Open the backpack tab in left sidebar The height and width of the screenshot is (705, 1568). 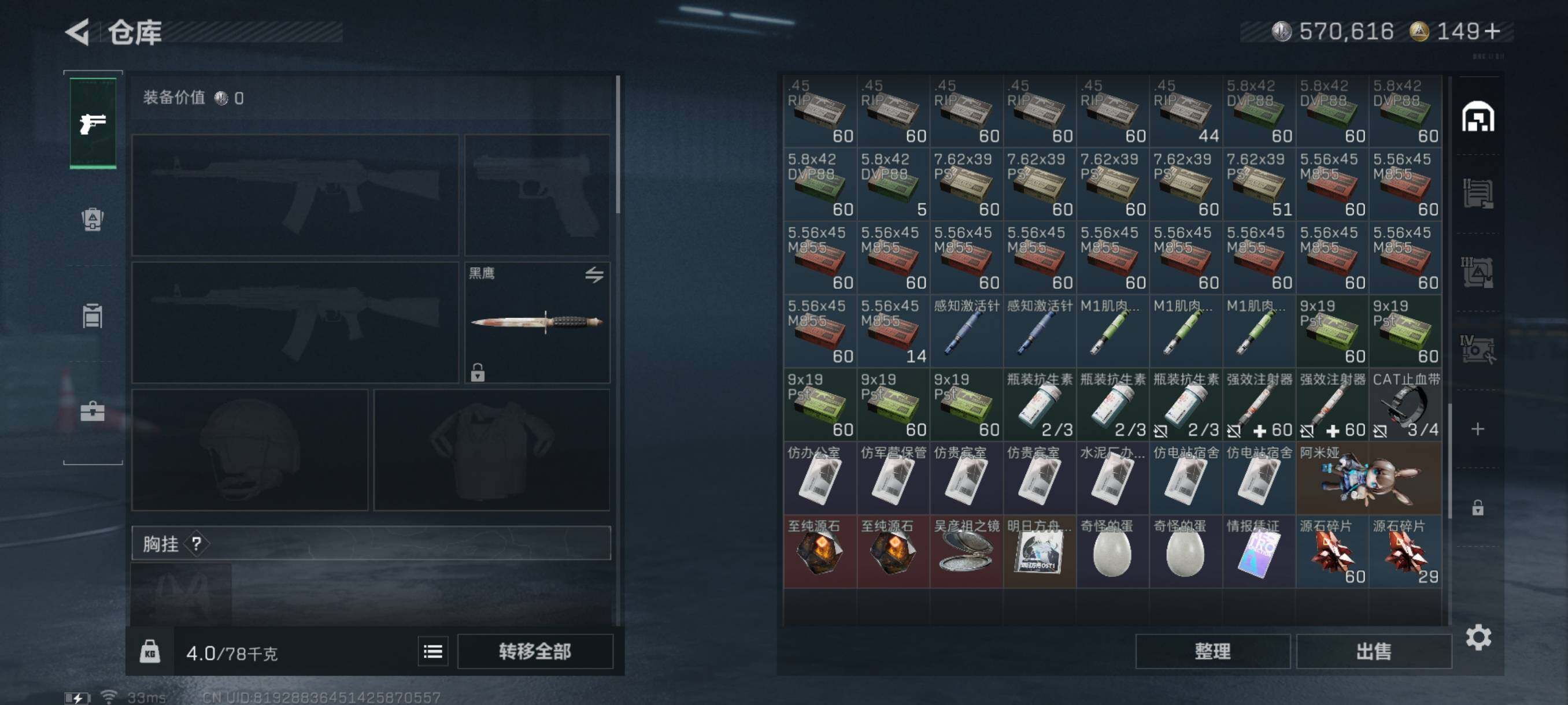point(93,219)
